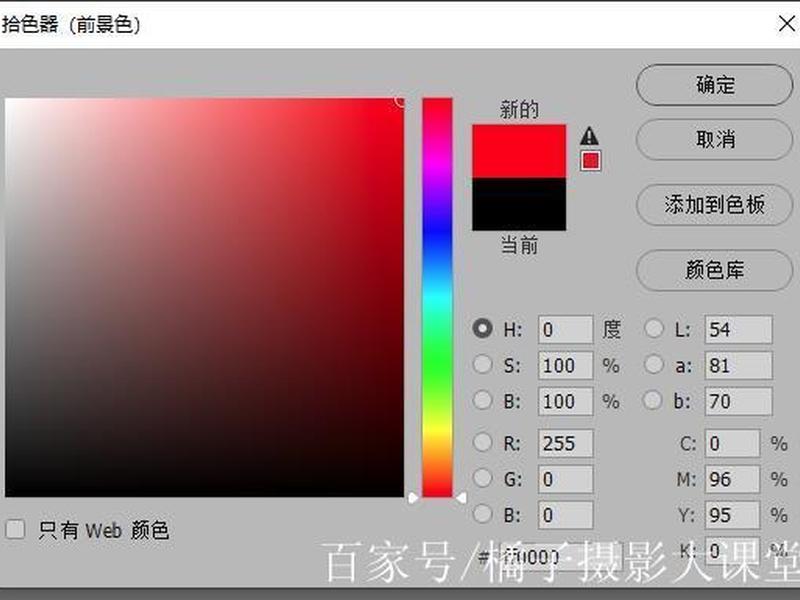Click the R field showing 255
The image size is (800, 600).
(x=565, y=443)
